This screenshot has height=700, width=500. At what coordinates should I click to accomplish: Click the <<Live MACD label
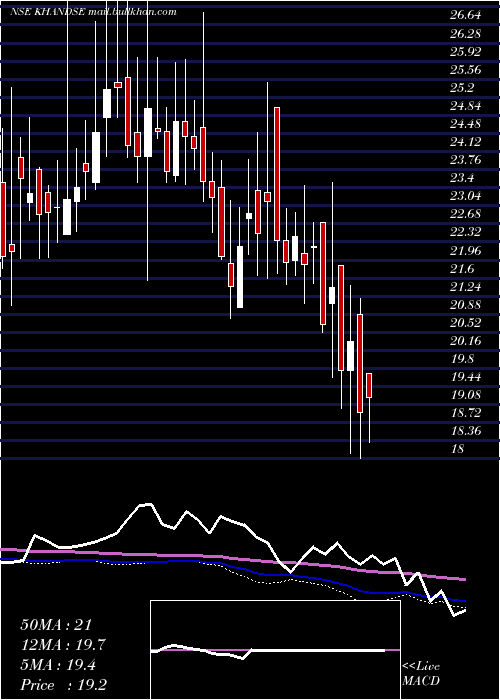click(421, 674)
